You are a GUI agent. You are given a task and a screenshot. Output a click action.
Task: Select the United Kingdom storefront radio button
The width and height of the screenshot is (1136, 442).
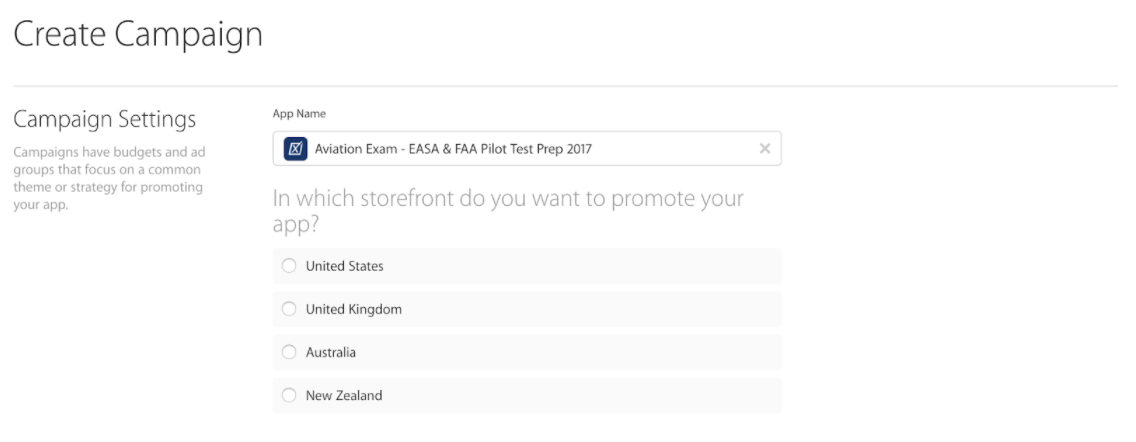(289, 309)
